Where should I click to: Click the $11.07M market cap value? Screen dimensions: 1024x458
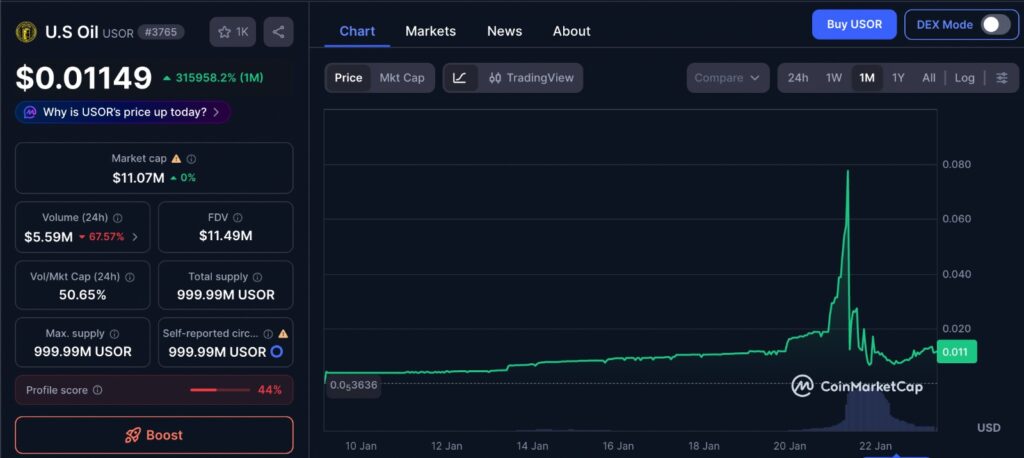click(138, 177)
